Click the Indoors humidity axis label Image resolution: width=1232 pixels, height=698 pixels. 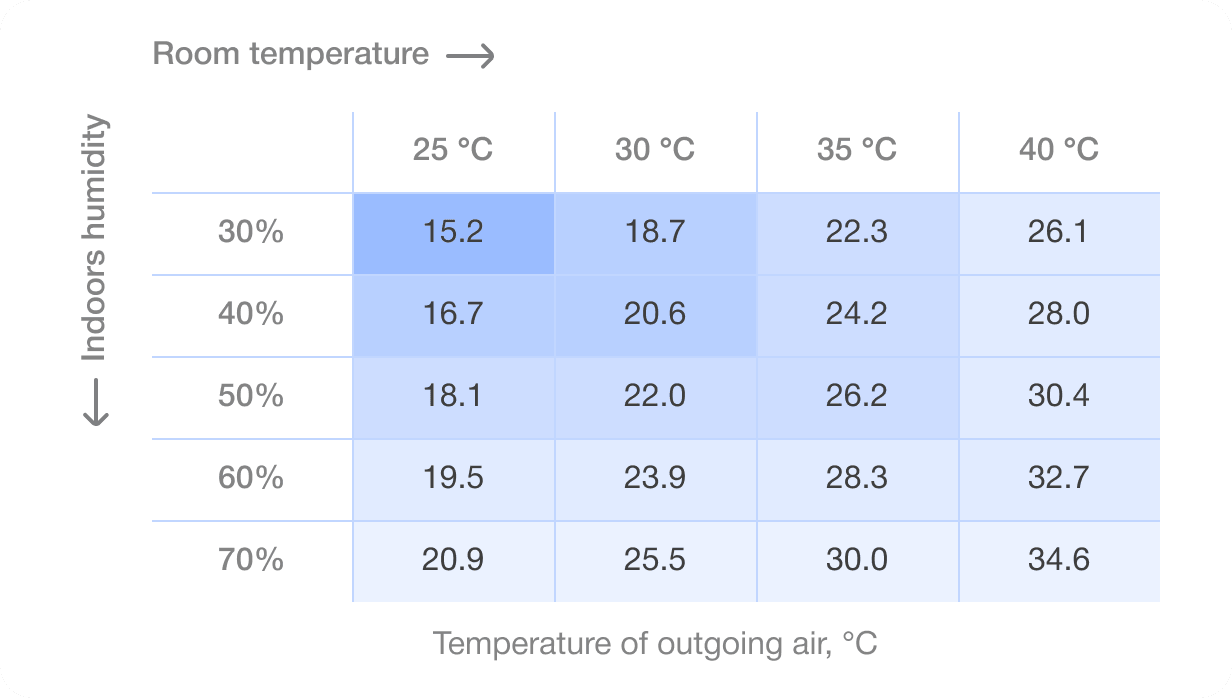click(95, 239)
